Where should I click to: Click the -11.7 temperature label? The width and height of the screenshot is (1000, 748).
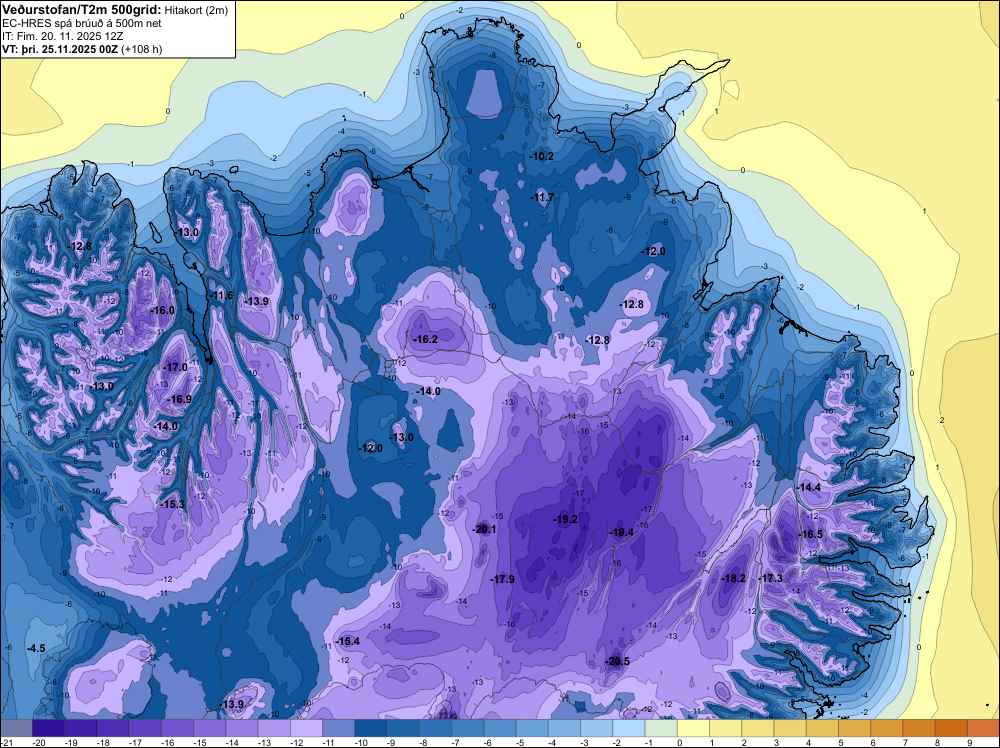[x=543, y=198]
